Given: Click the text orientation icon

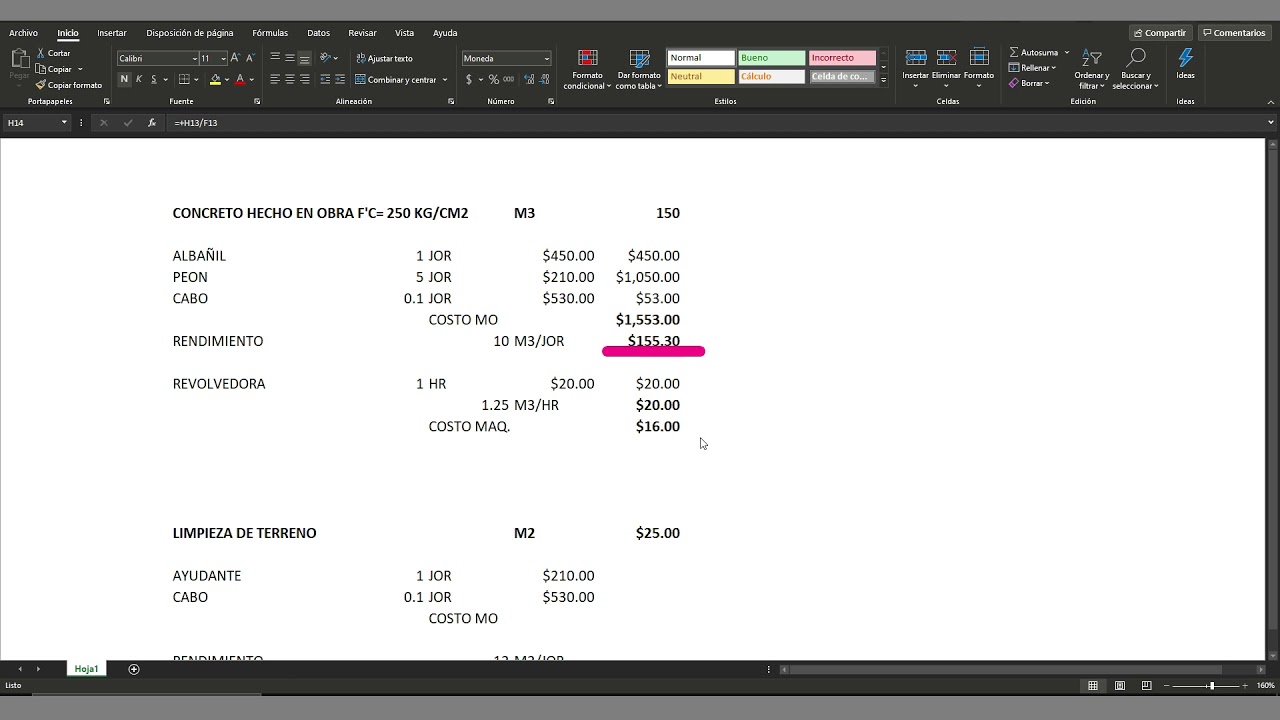Looking at the screenshot, I should pyautogui.click(x=326, y=58).
